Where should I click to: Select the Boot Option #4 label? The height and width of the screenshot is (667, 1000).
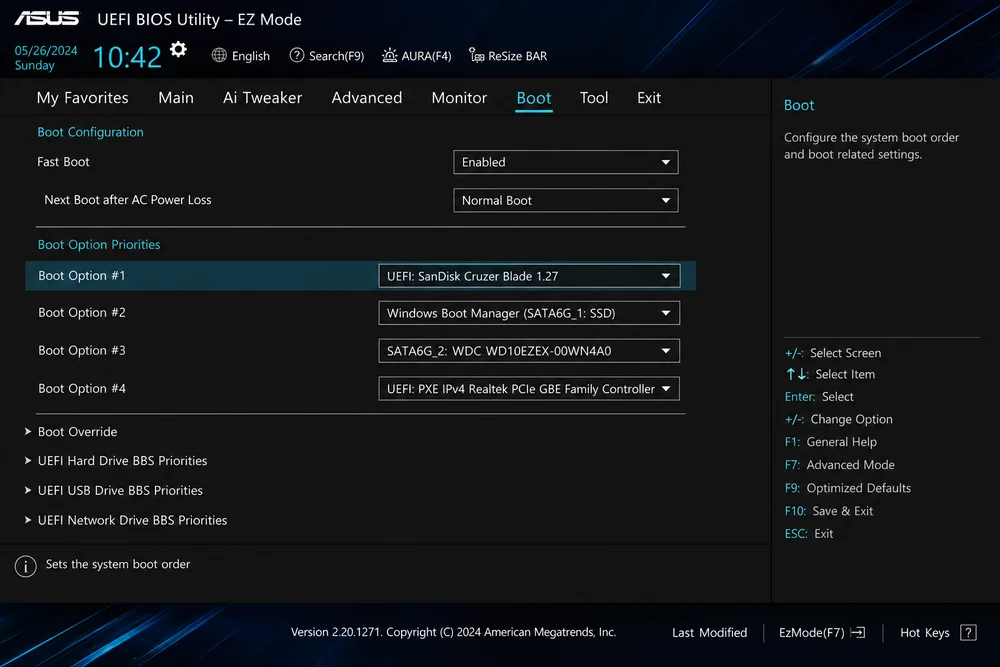pos(82,388)
